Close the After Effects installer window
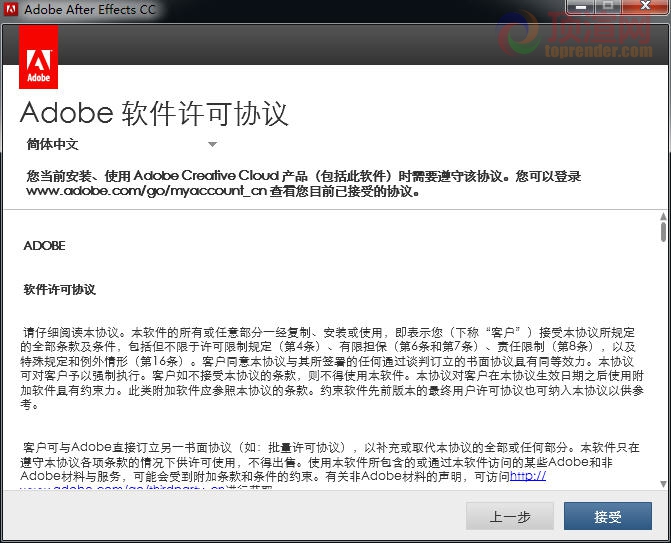 tap(645, 7)
